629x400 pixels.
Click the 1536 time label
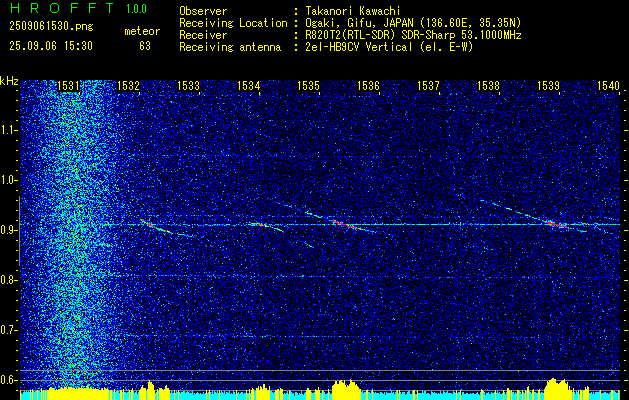[x=368, y=85]
